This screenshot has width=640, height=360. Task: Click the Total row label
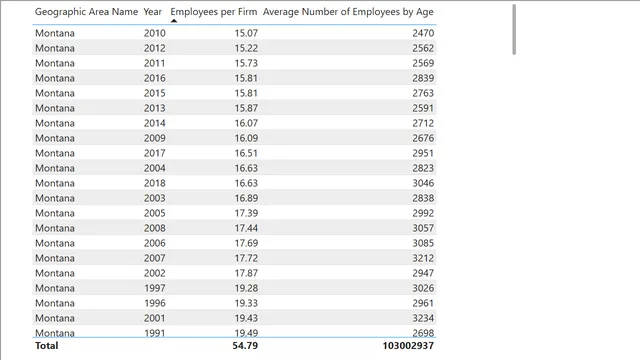pos(47,346)
